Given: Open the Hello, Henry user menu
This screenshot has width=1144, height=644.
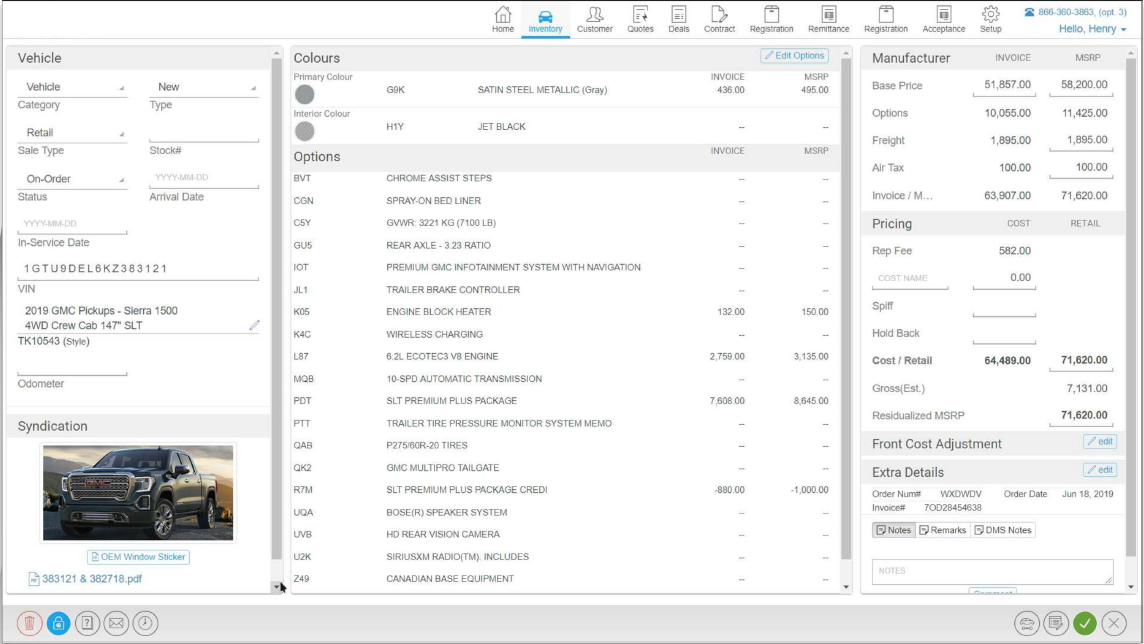Looking at the screenshot, I should coord(1092,29).
